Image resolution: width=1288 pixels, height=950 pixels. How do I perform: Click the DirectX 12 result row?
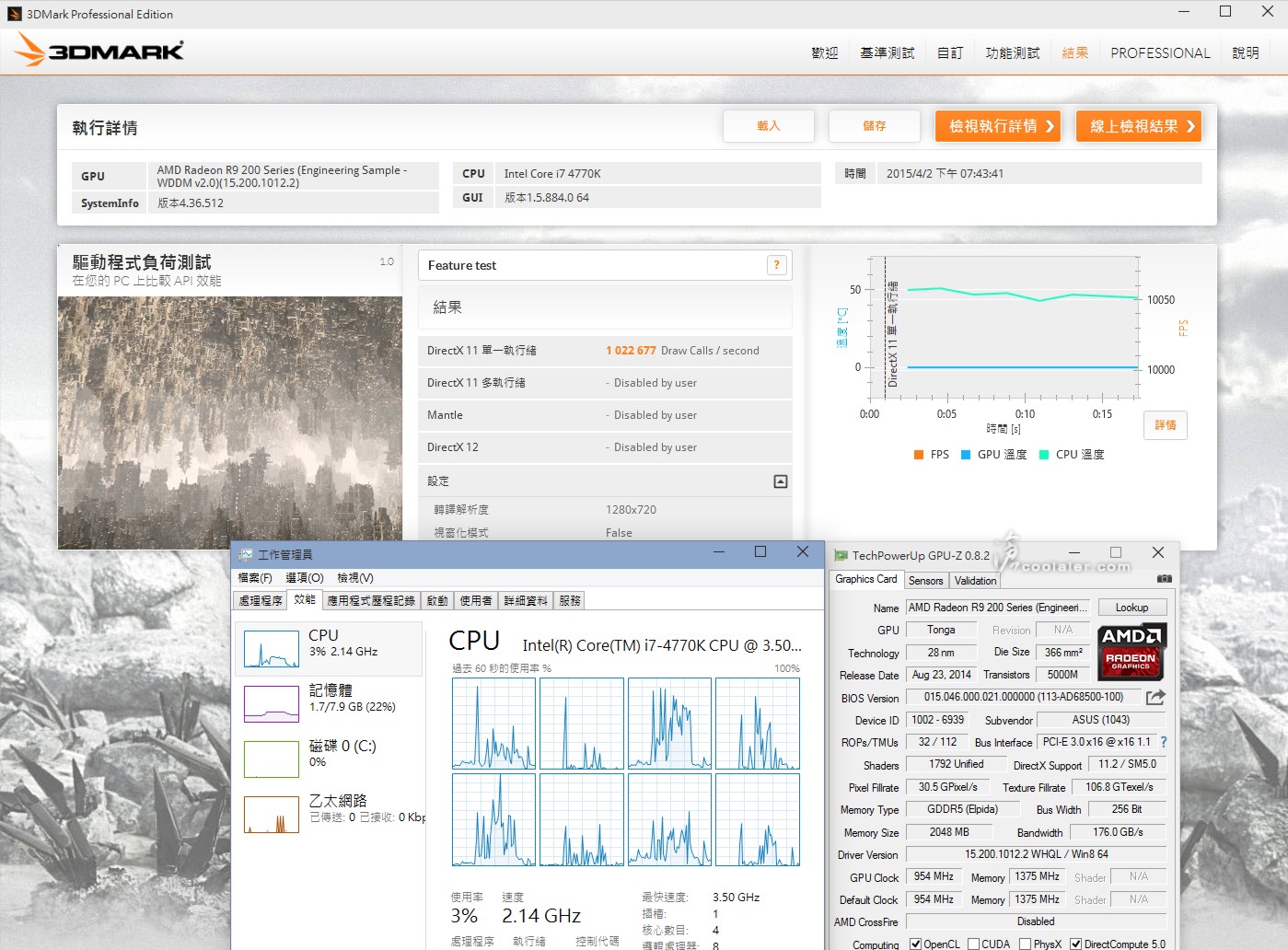tap(605, 447)
